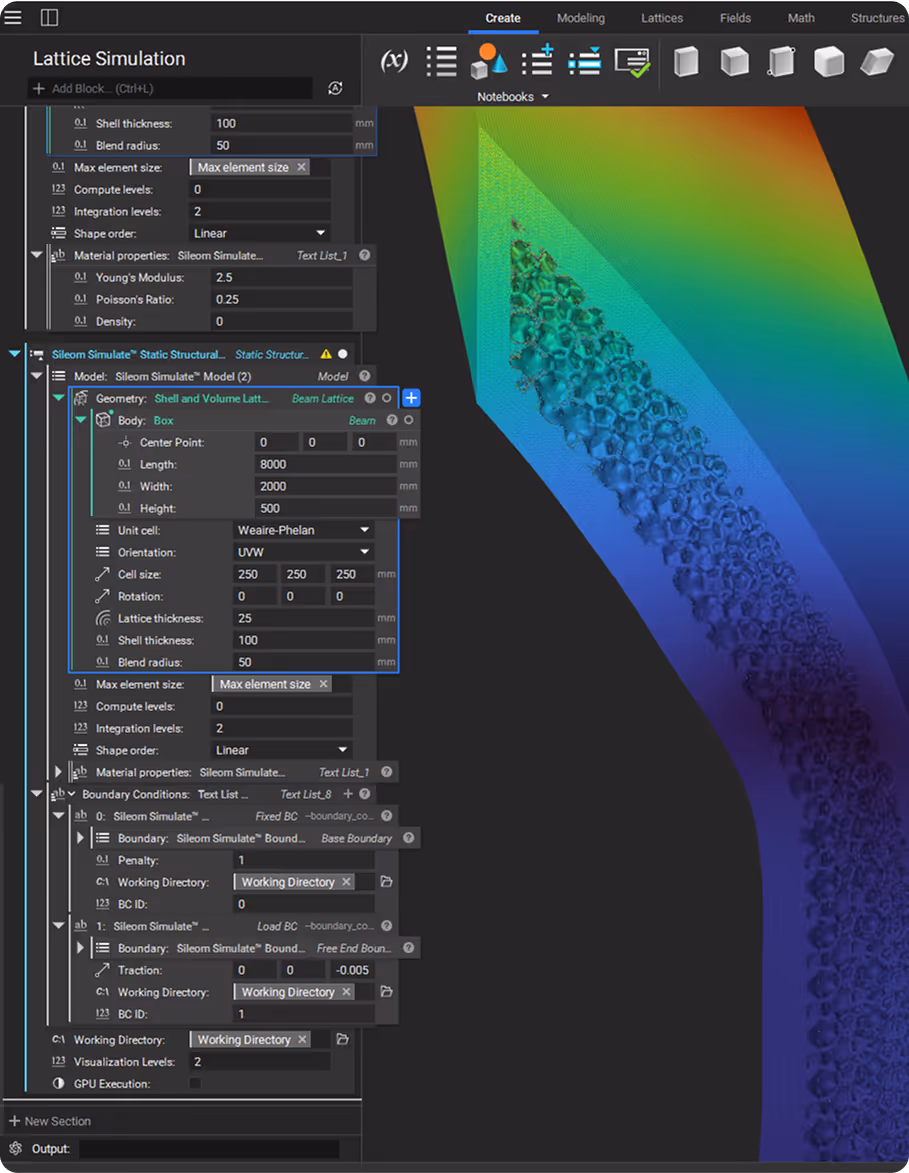Click the validate checkmark toolbar icon
Image resolution: width=909 pixels, height=1173 pixels.
[x=632, y=62]
